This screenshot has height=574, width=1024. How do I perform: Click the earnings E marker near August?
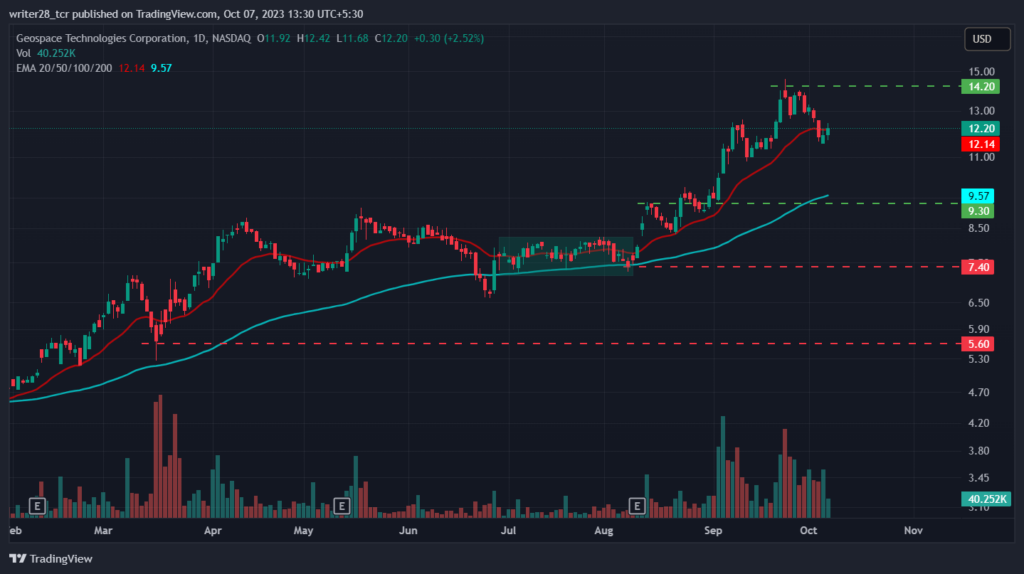[x=637, y=505]
